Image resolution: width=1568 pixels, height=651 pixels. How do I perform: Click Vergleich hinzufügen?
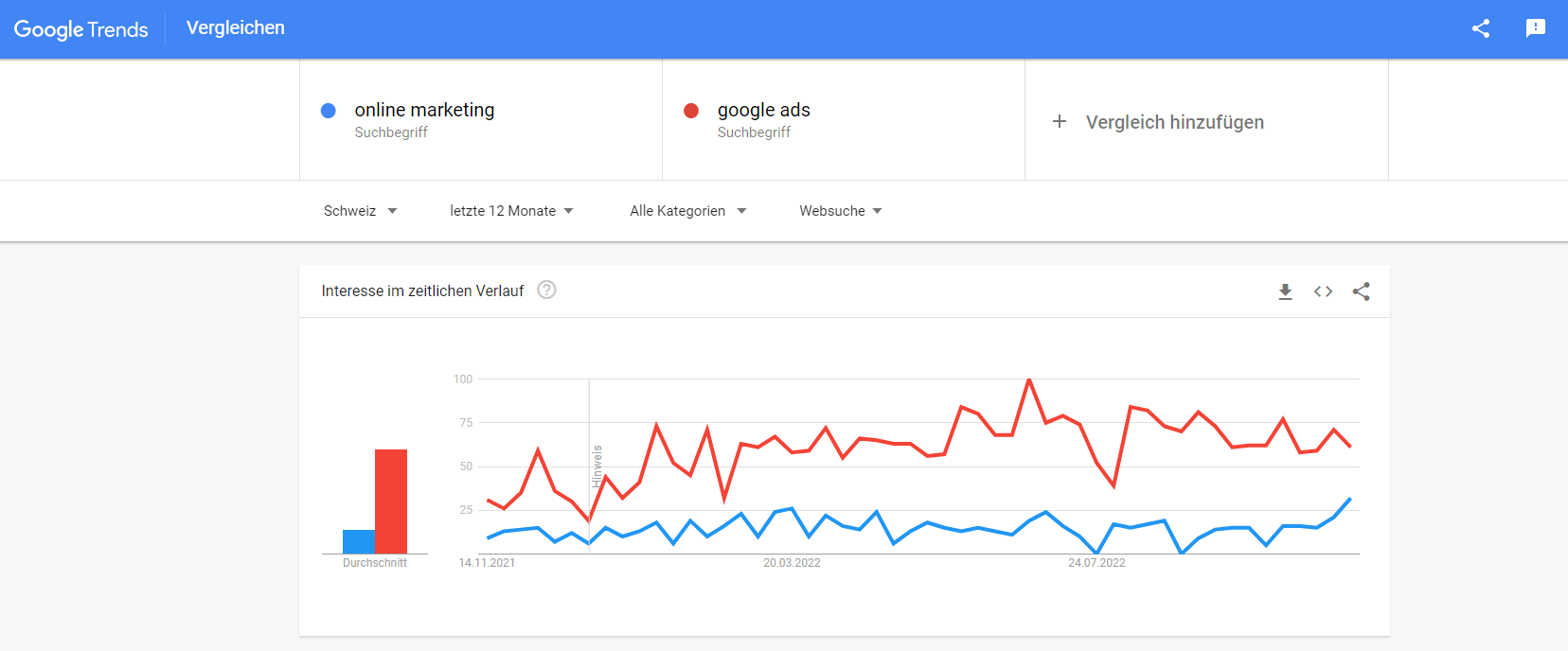[x=1174, y=122]
